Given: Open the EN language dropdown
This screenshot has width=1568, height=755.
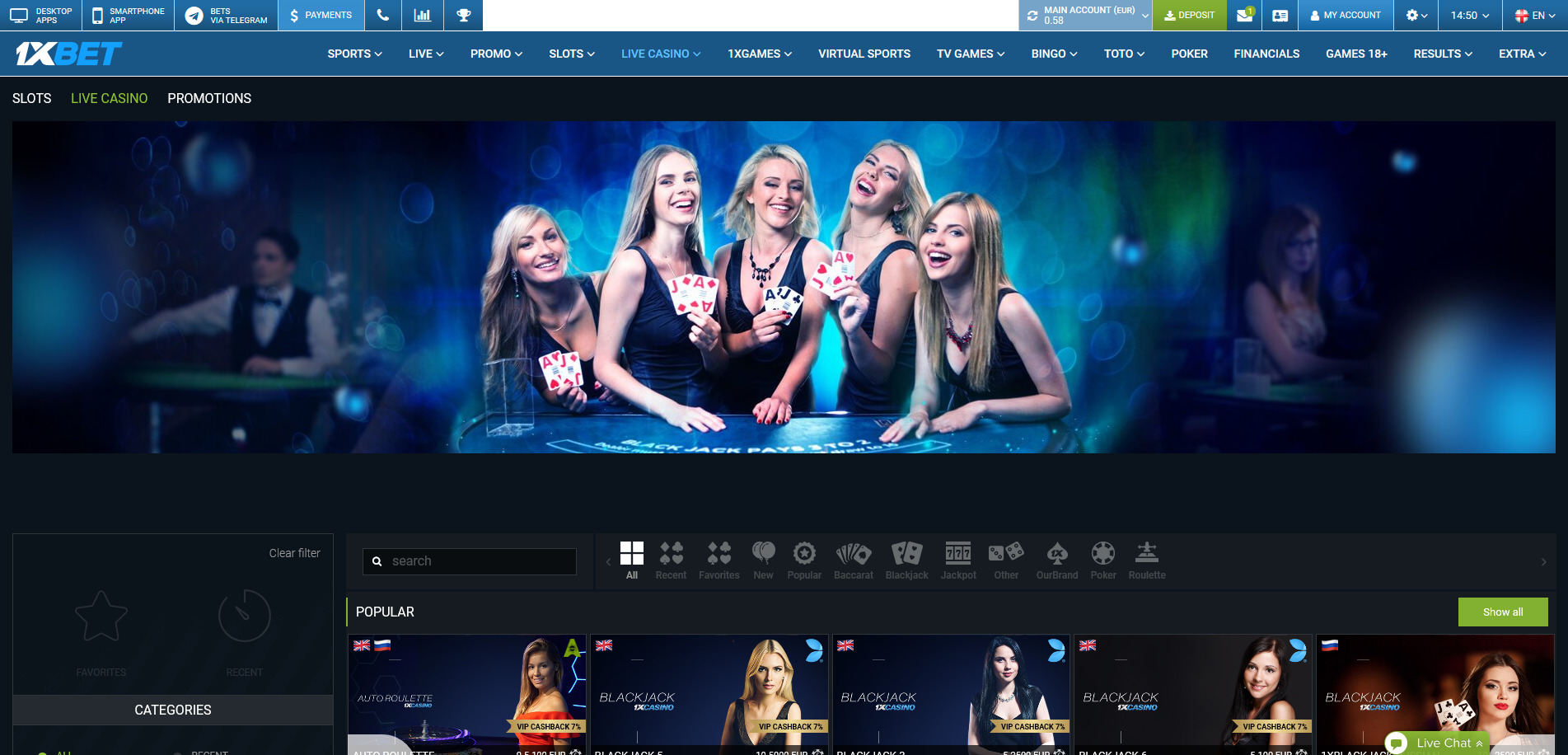Looking at the screenshot, I should point(1533,15).
